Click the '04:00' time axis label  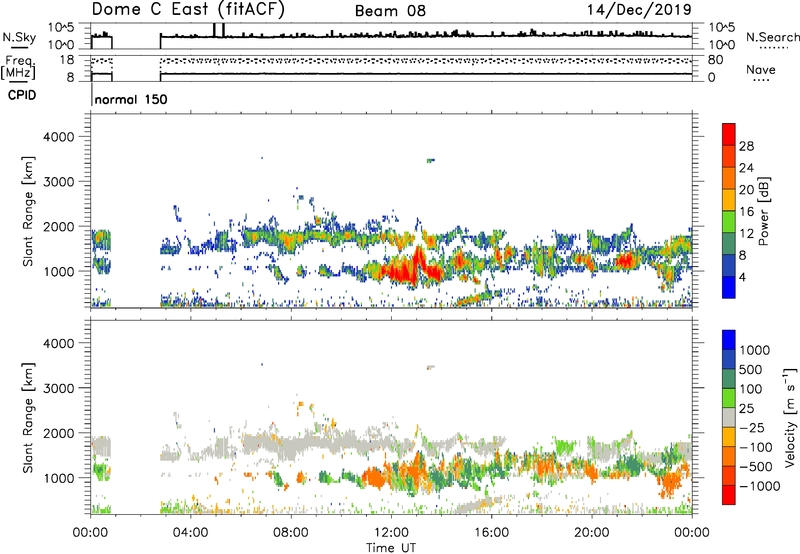191,533
